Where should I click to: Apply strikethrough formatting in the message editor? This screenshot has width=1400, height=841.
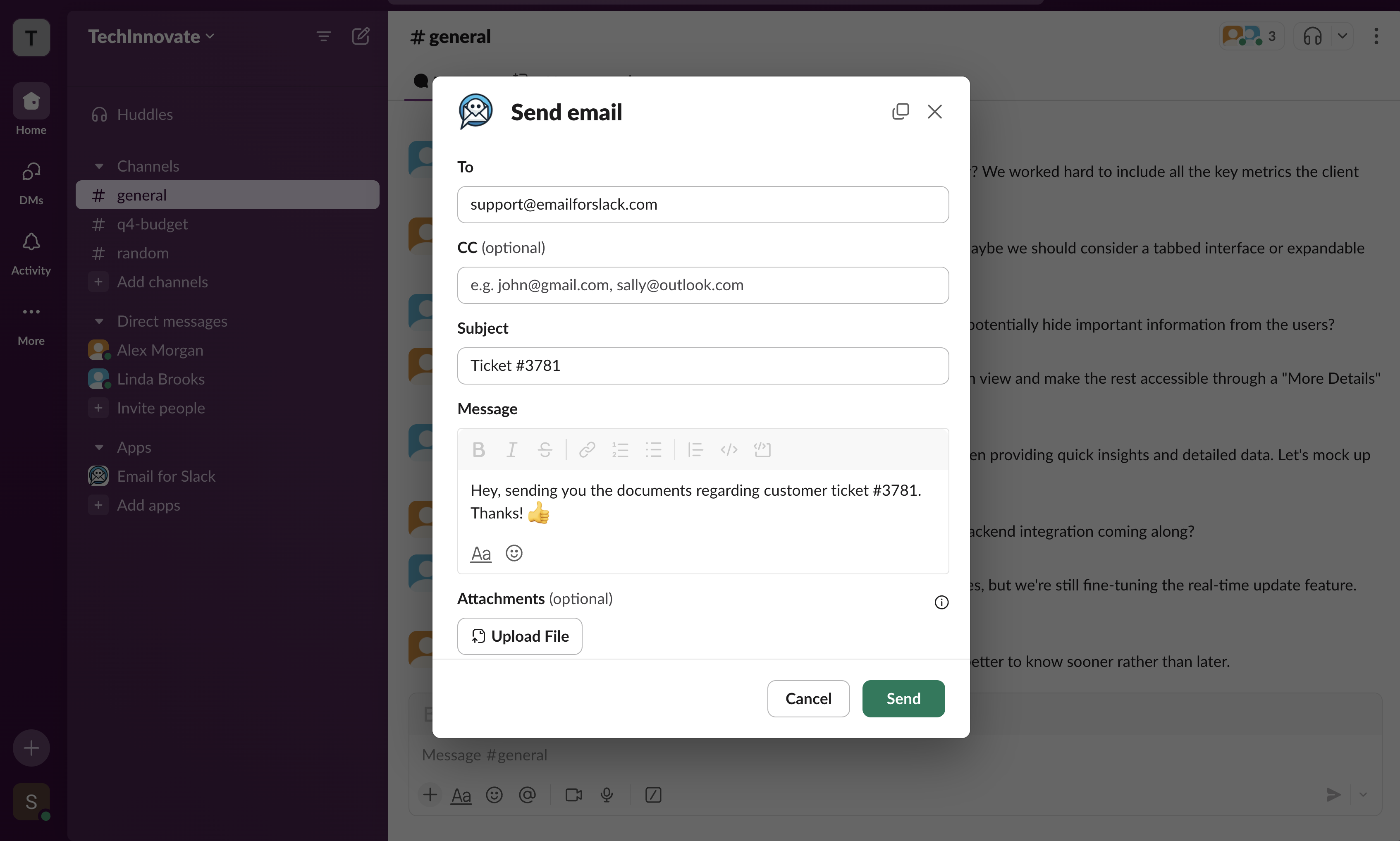[545, 450]
